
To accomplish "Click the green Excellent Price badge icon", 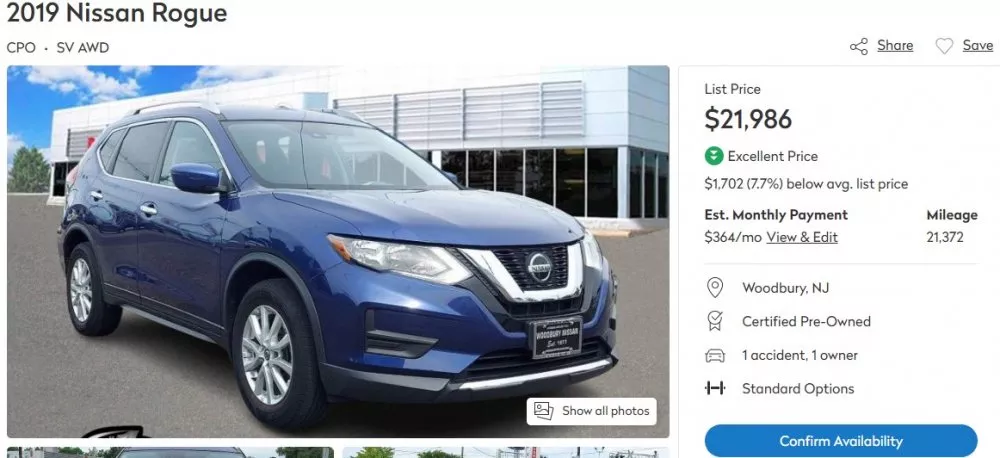I will point(714,156).
